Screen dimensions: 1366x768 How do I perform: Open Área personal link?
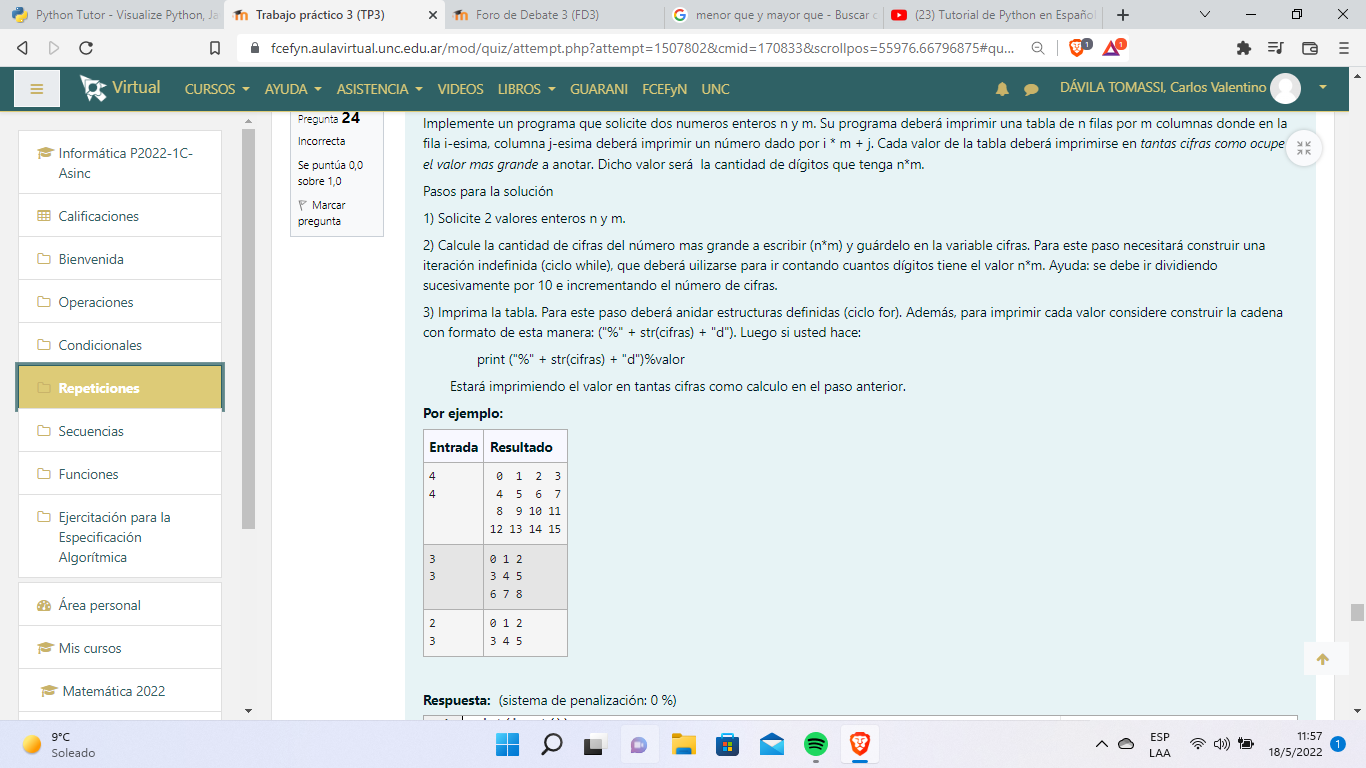tap(119, 605)
